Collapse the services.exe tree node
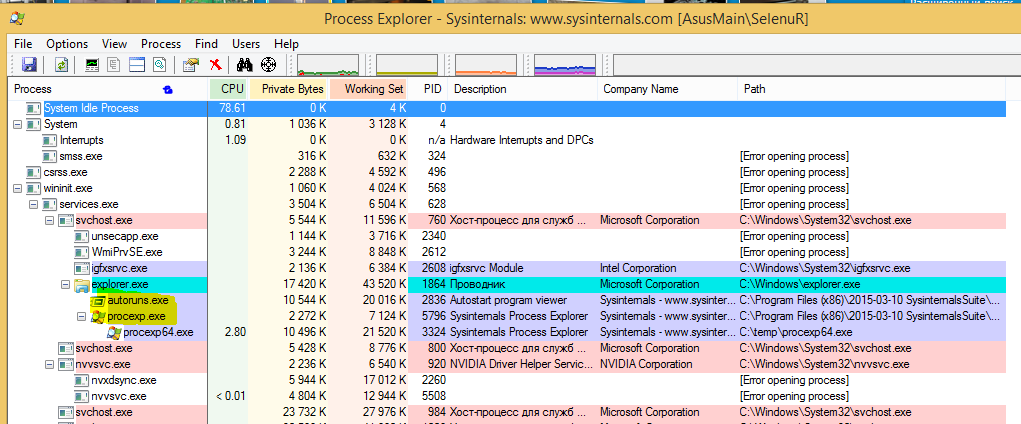Screen dimensions: 1021x424 [33, 204]
